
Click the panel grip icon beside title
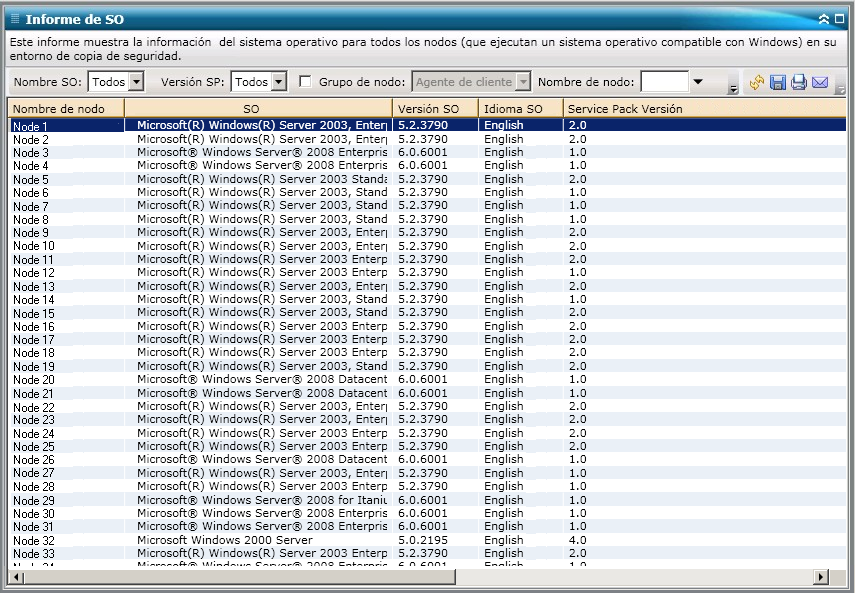(x=15, y=19)
